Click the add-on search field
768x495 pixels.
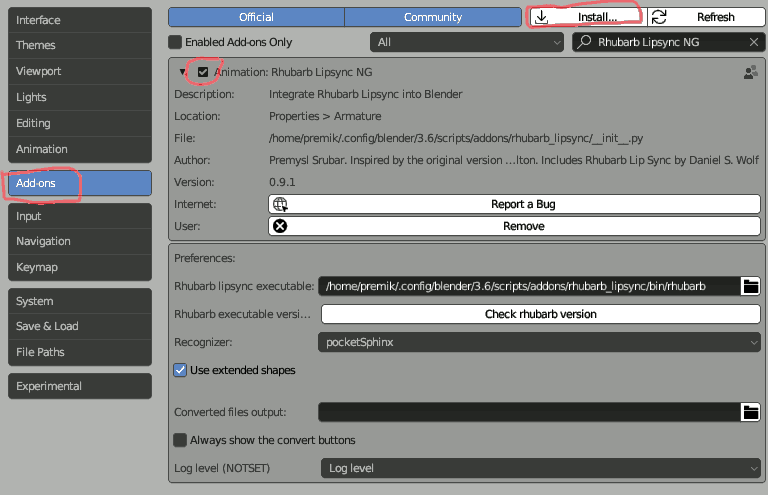point(669,42)
